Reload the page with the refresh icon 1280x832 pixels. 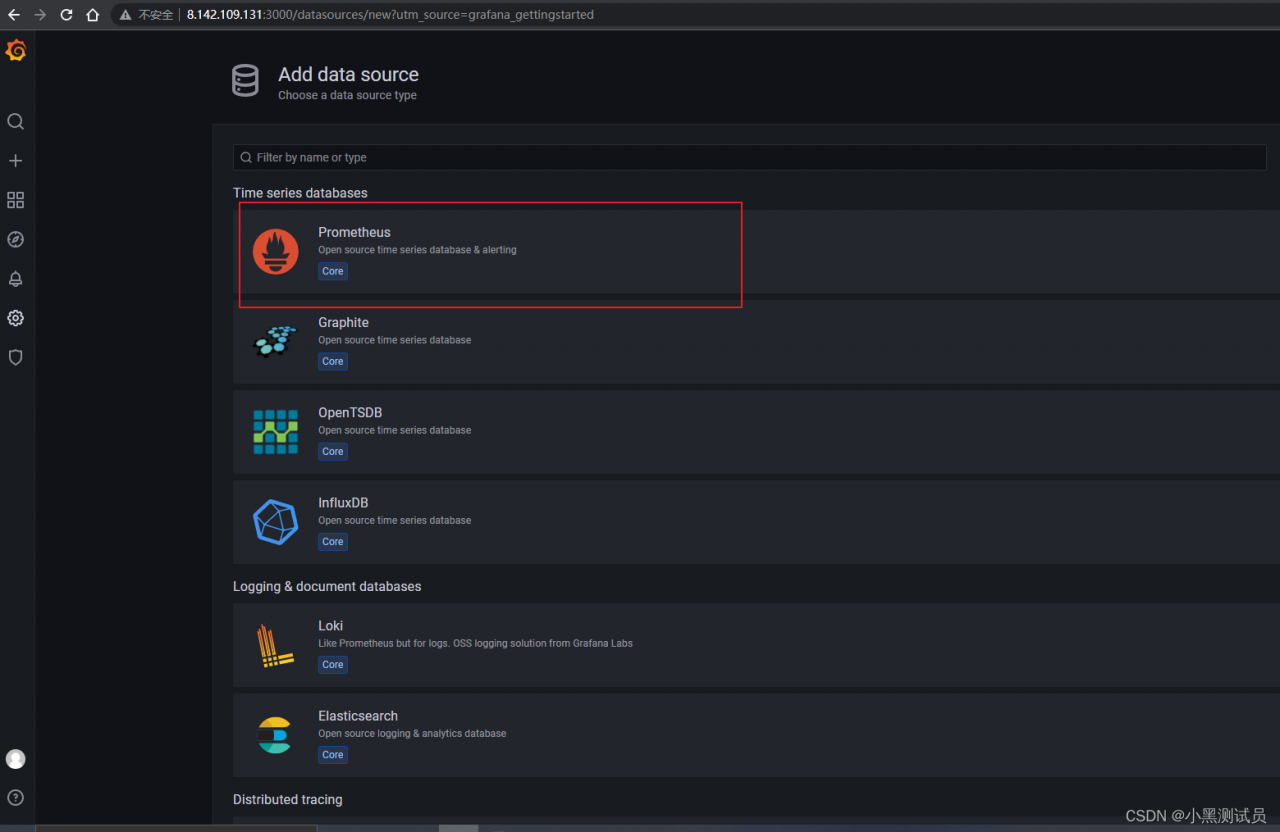click(66, 15)
